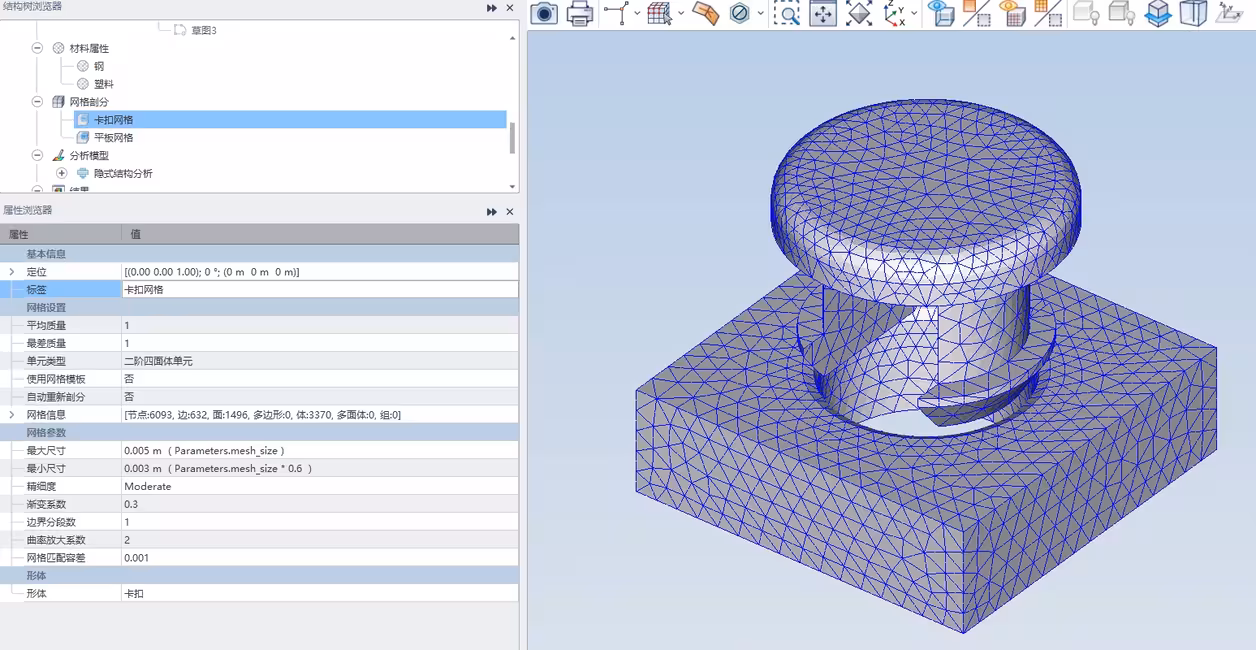This screenshot has height=650, width=1256.
Task: Click the camera screenshot icon
Action: [x=544, y=13]
